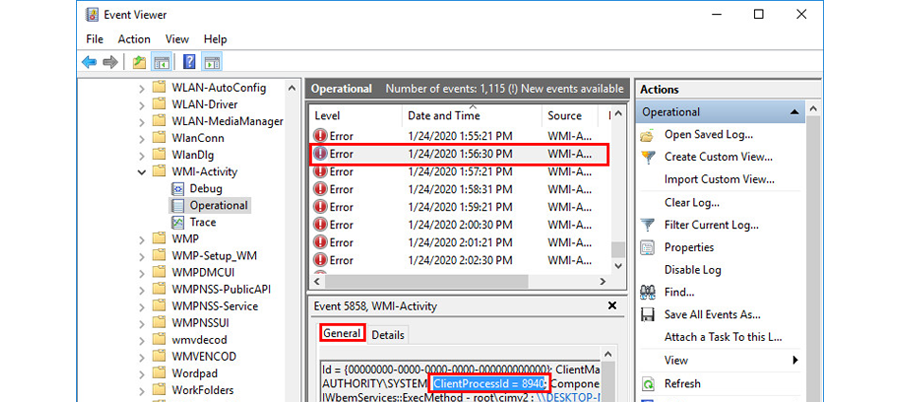The width and height of the screenshot is (900, 402).
Task: Toggle Show/Hide Console Tree toolbar icon
Action: [x=161, y=62]
